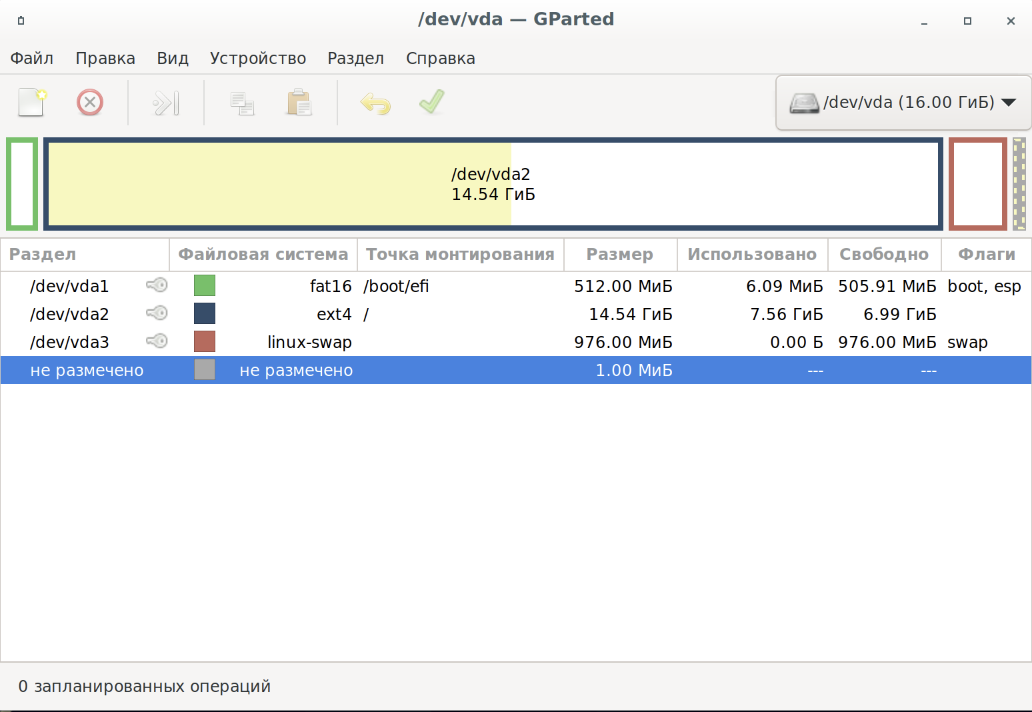This screenshot has width=1032, height=712.
Task: Click the 976.00 МиБ size cell
Action: click(x=623, y=342)
